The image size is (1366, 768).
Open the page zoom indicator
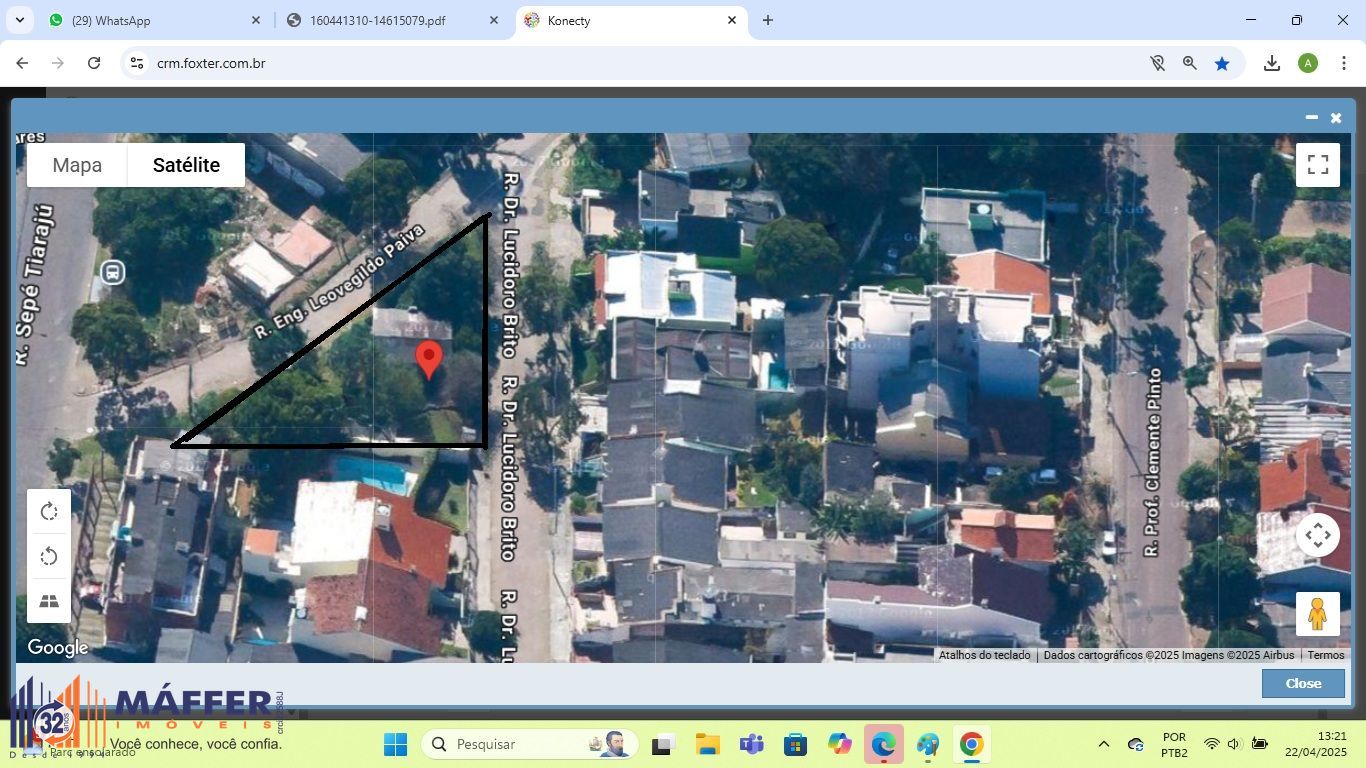1190,63
